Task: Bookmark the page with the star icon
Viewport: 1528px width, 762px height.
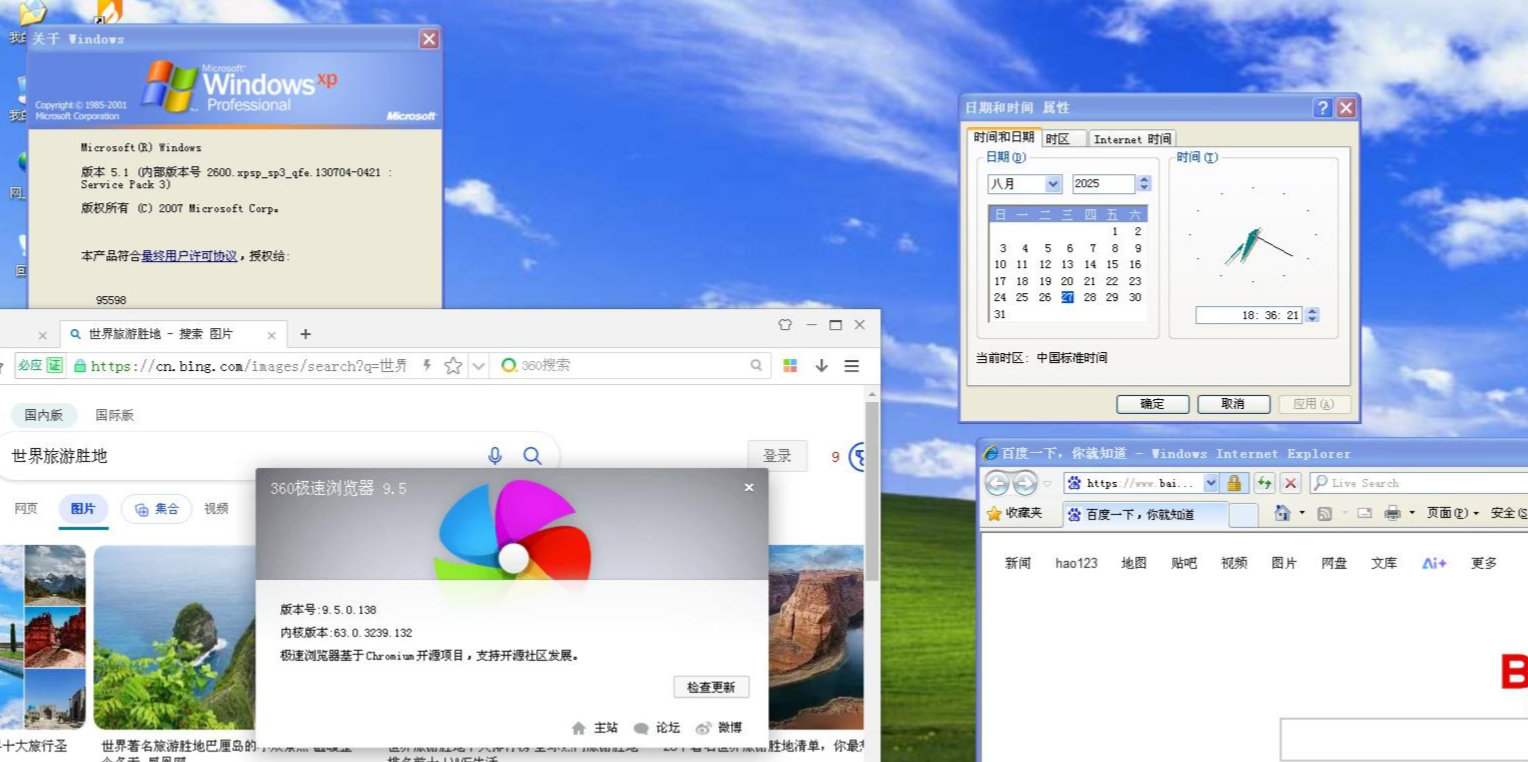Action: pos(453,366)
